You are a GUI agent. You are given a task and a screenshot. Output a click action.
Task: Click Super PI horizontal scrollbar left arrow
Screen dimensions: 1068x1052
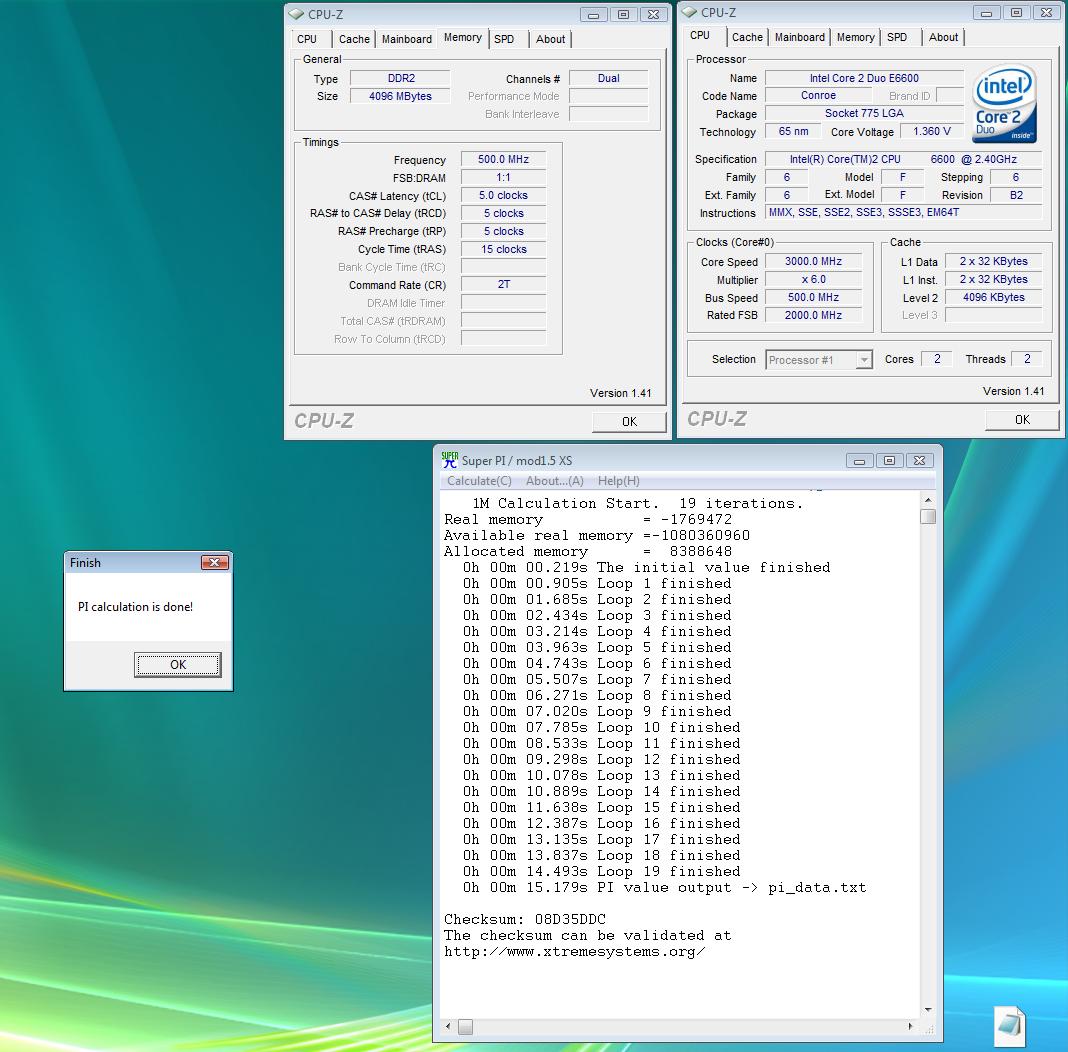447,1026
